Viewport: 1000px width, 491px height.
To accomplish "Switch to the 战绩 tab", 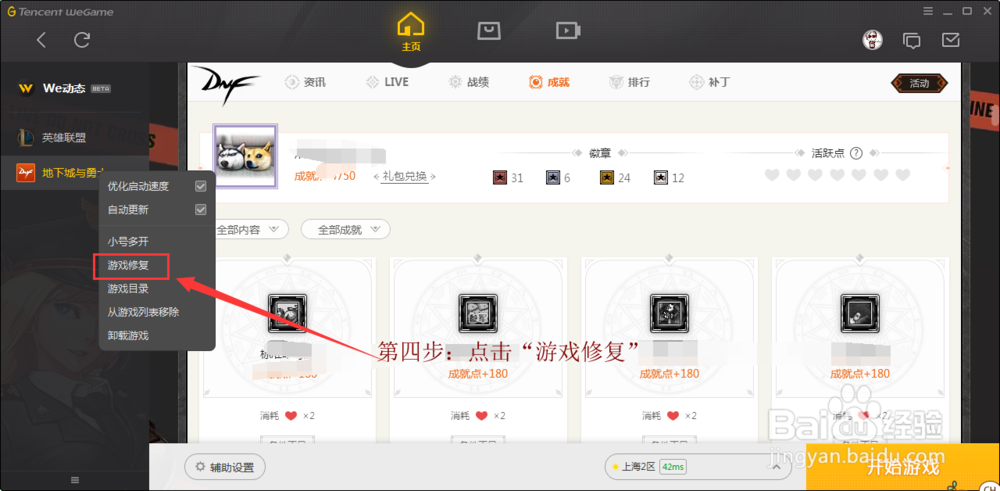I will tap(469, 82).
